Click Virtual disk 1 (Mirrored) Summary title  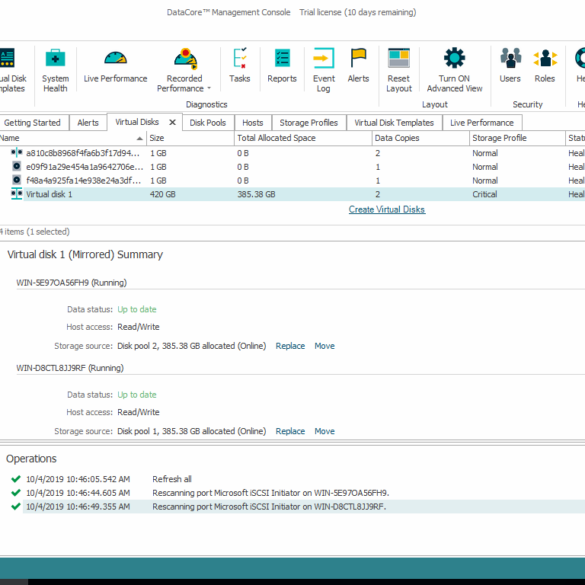pos(85,254)
